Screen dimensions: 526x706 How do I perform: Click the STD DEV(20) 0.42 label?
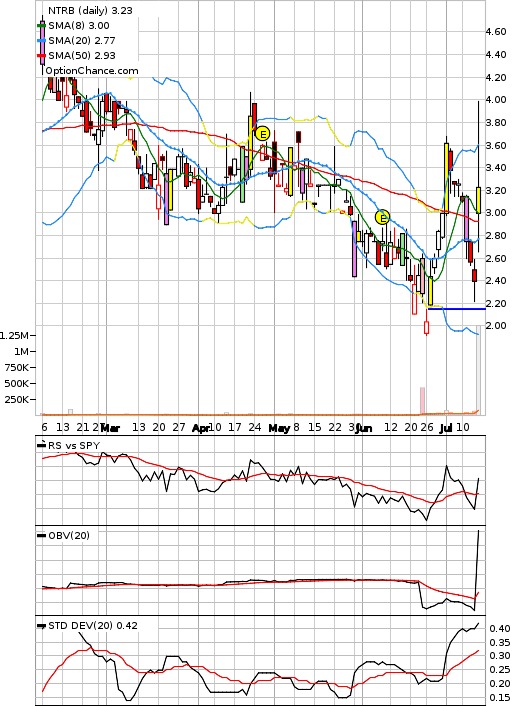point(93,625)
